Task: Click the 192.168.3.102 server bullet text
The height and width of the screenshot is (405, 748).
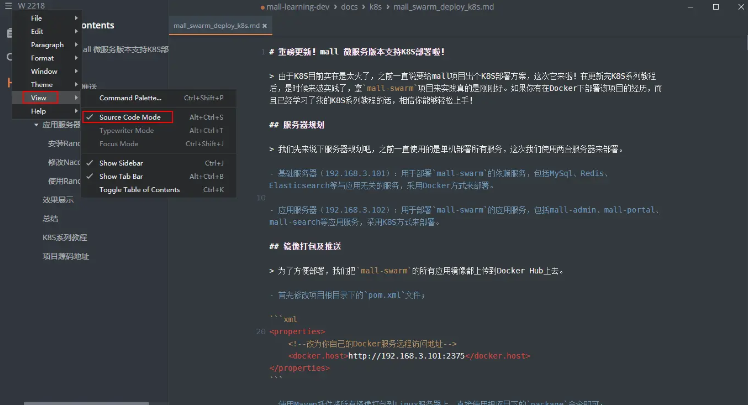Action: pyautogui.click(x=464, y=216)
